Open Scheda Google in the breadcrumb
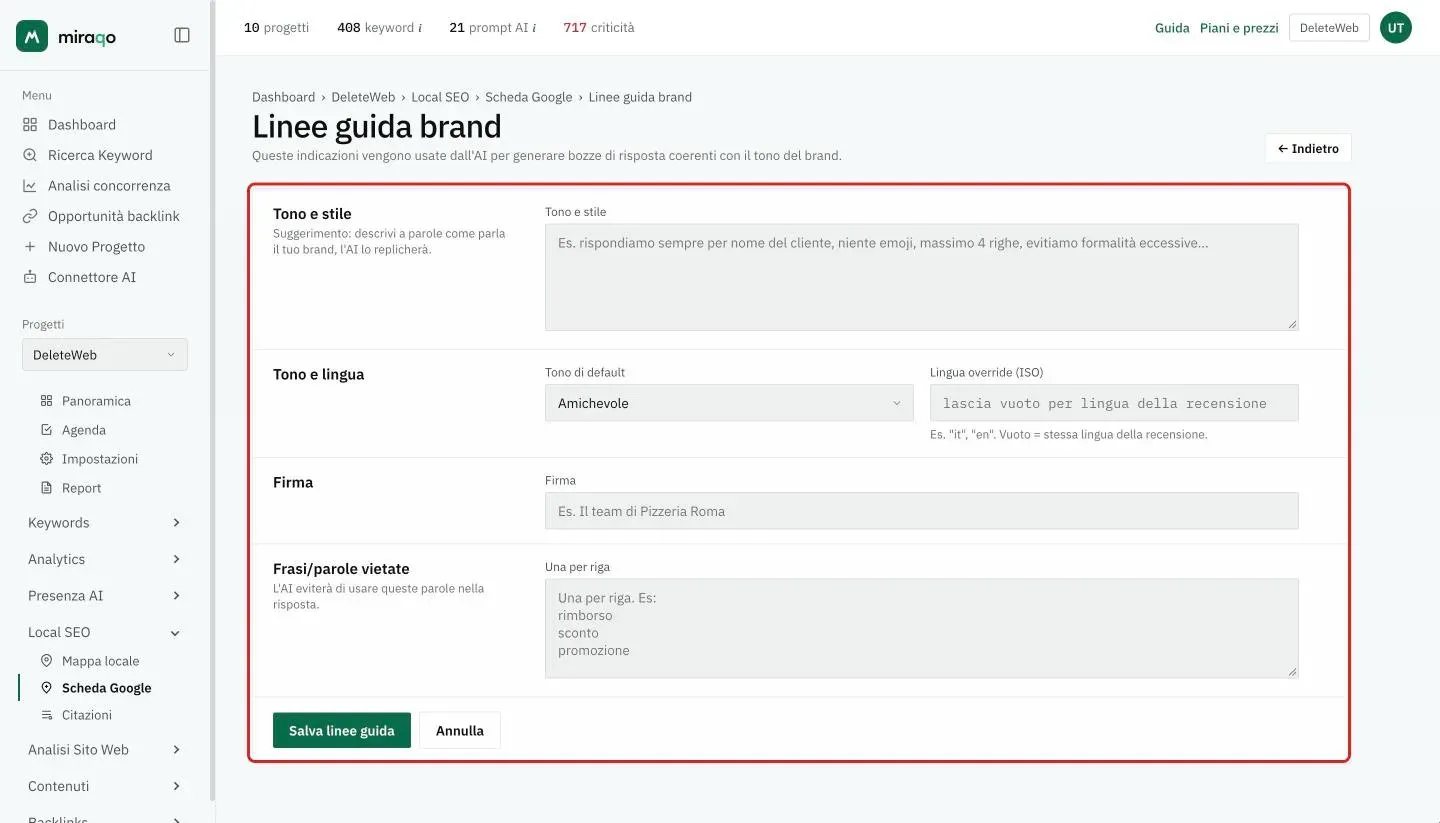Viewport: 1440px width, 823px height. pos(529,97)
